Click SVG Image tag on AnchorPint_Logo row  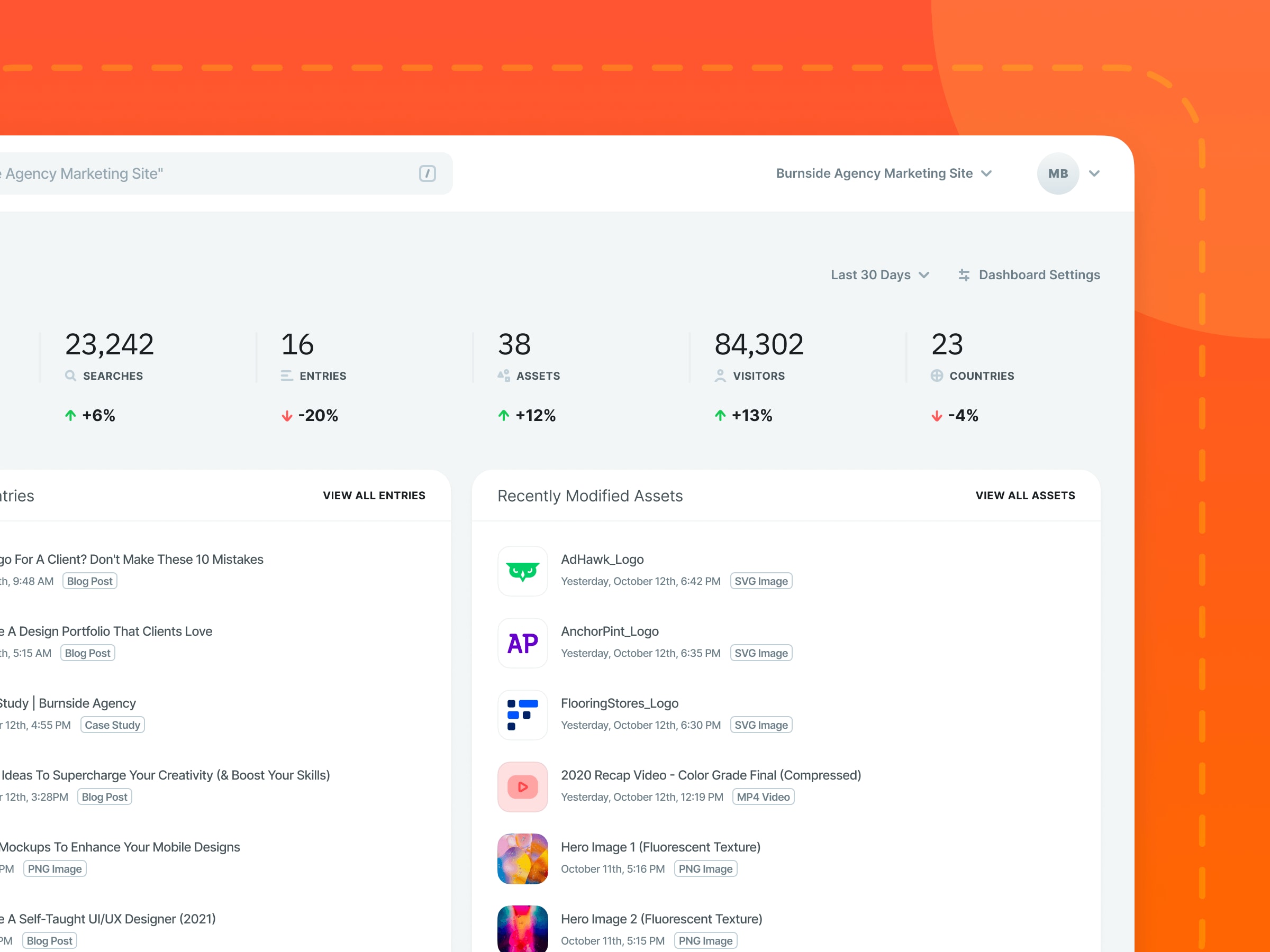pyautogui.click(x=761, y=653)
